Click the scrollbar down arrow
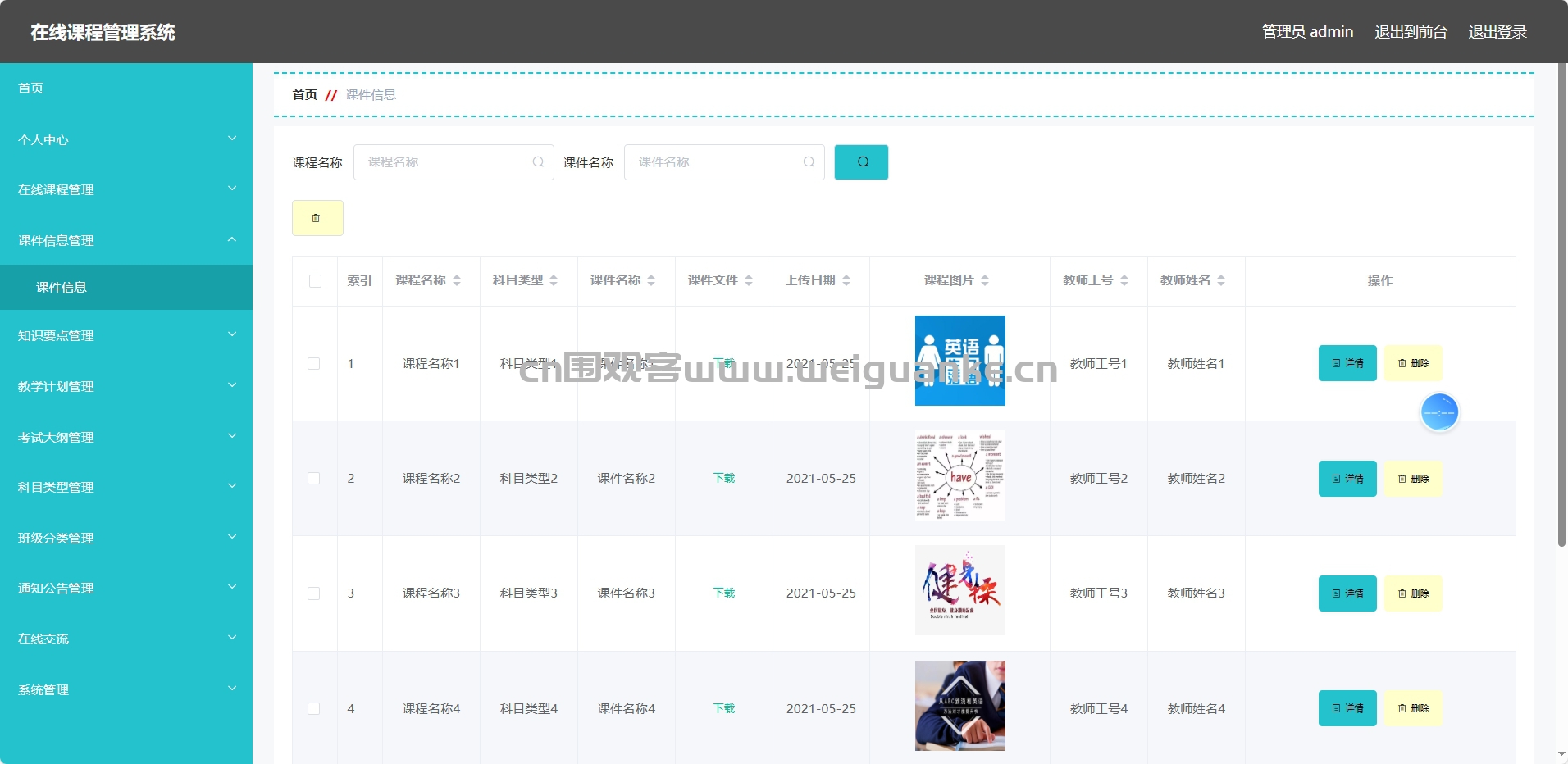Image resolution: width=1568 pixels, height=764 pixels. click(1561, 754)
